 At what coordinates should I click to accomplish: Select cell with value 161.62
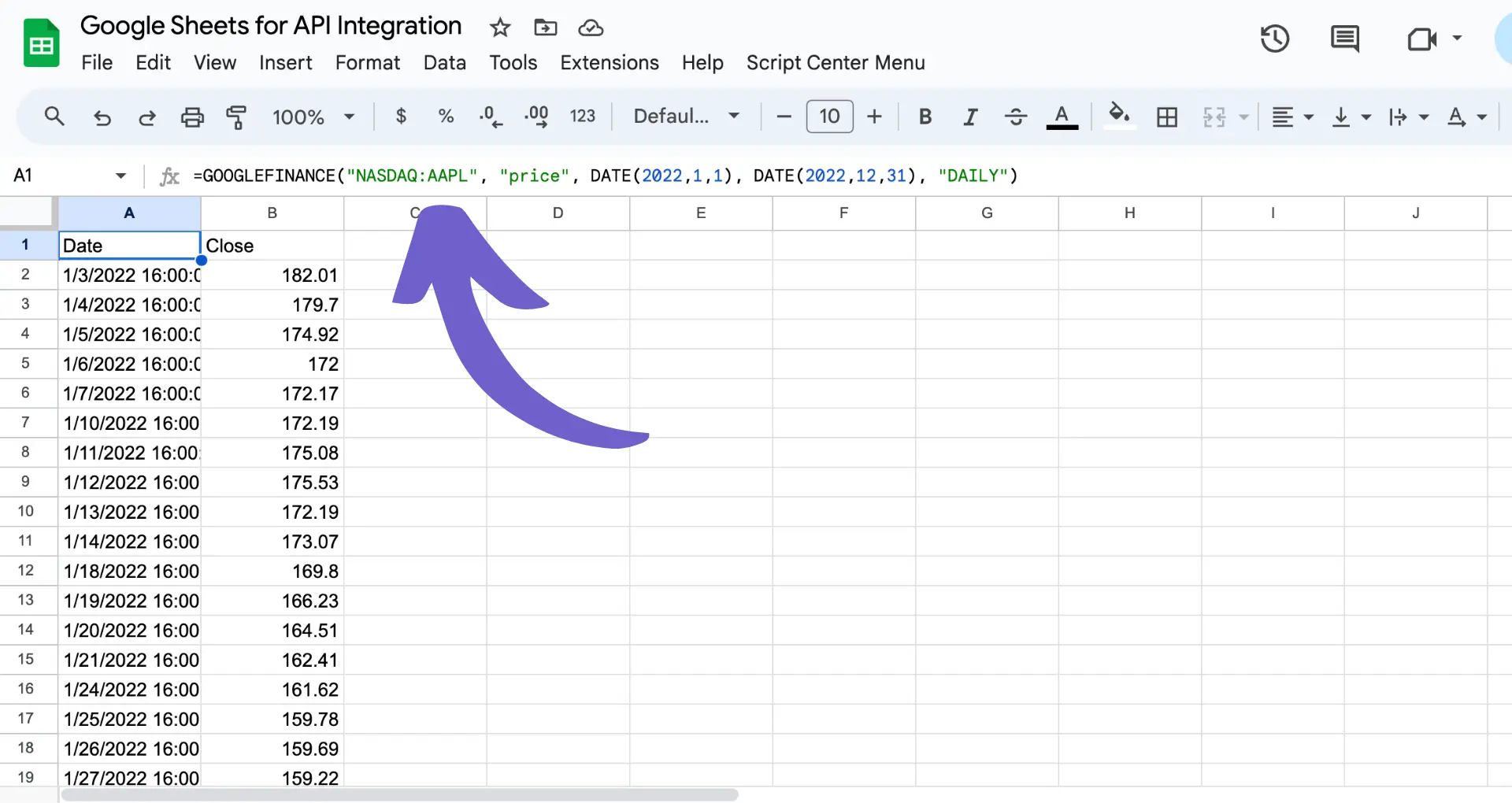272,690
